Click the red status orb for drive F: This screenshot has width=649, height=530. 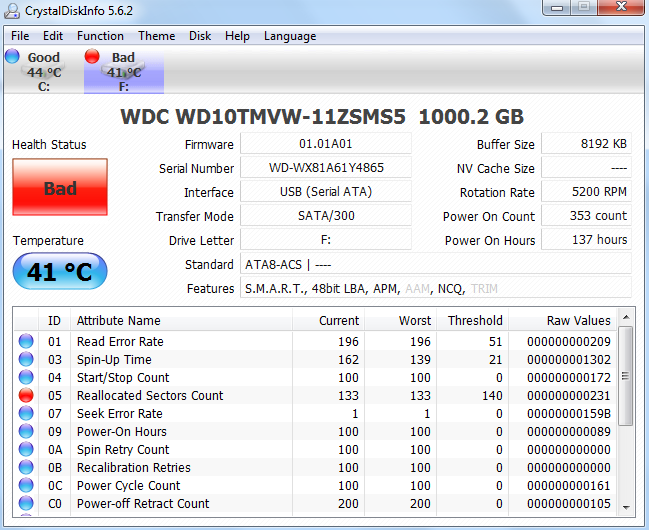(x=92, y=56)
